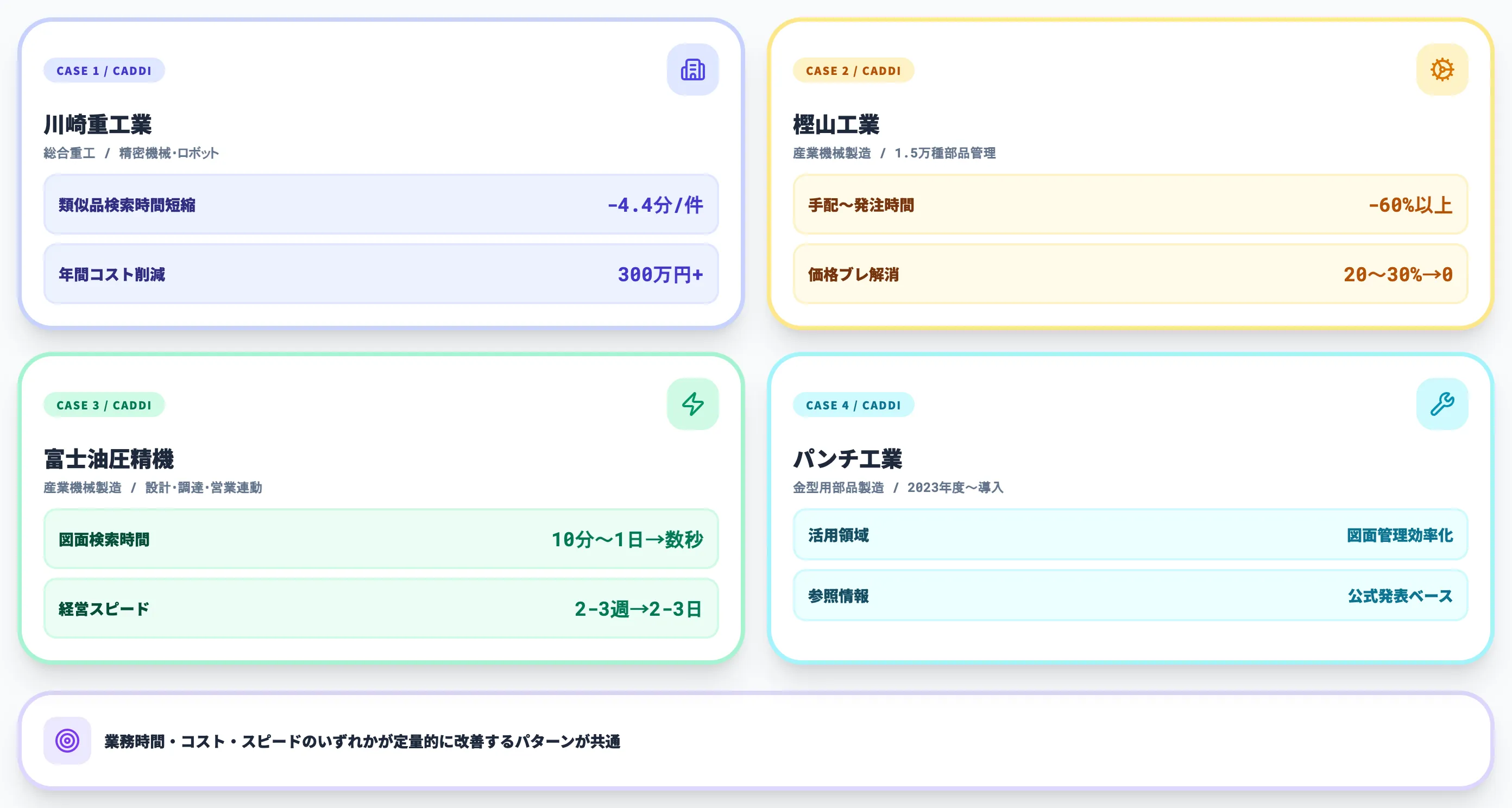Select the wrench icon on パンチ工業 card
The image size is (1512, 808).
pyautogui.click(x=1442, y=403)
